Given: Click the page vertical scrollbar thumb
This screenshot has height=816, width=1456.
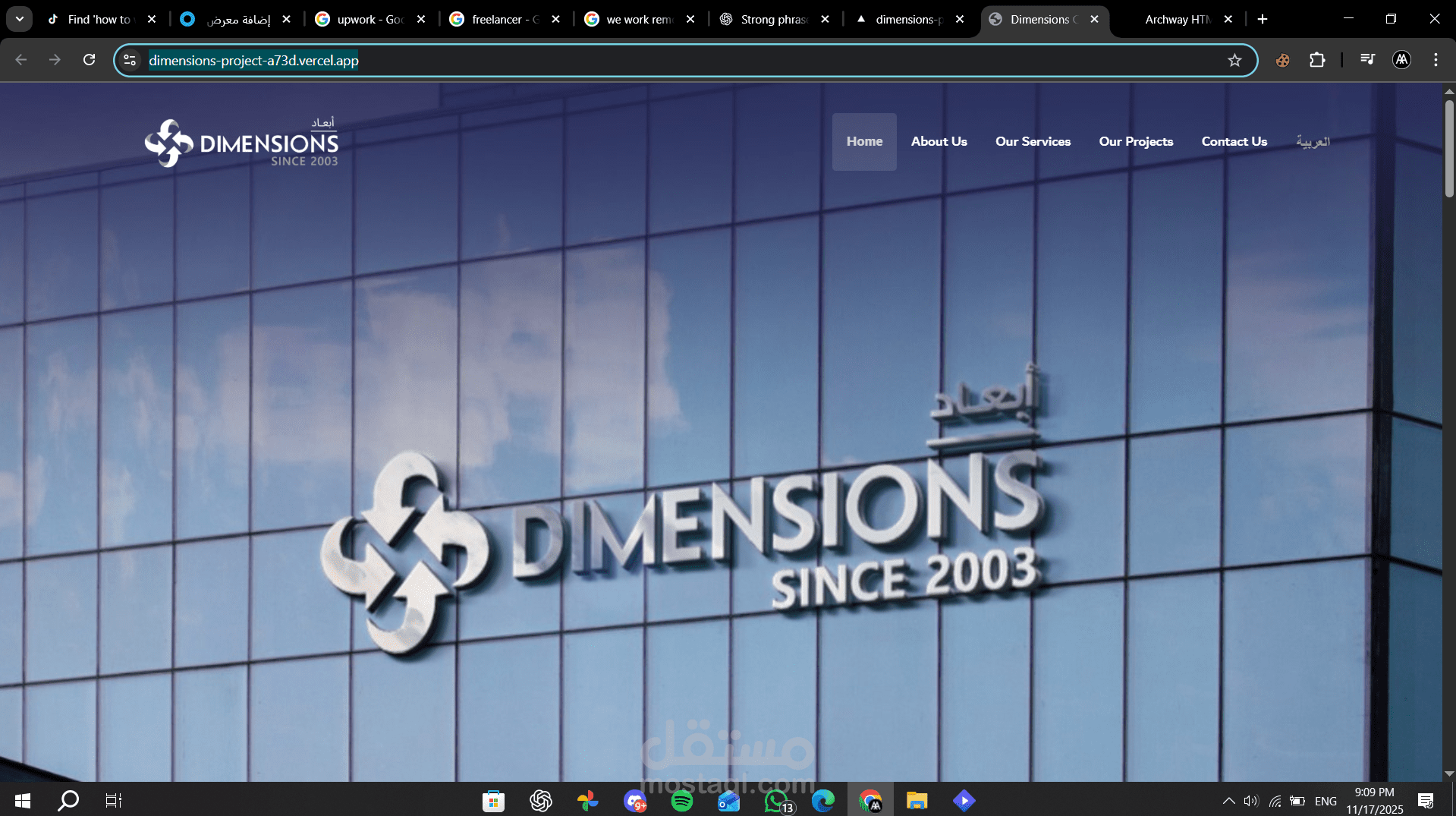Looking at the screenshot, I should (x=1448, y=148).
